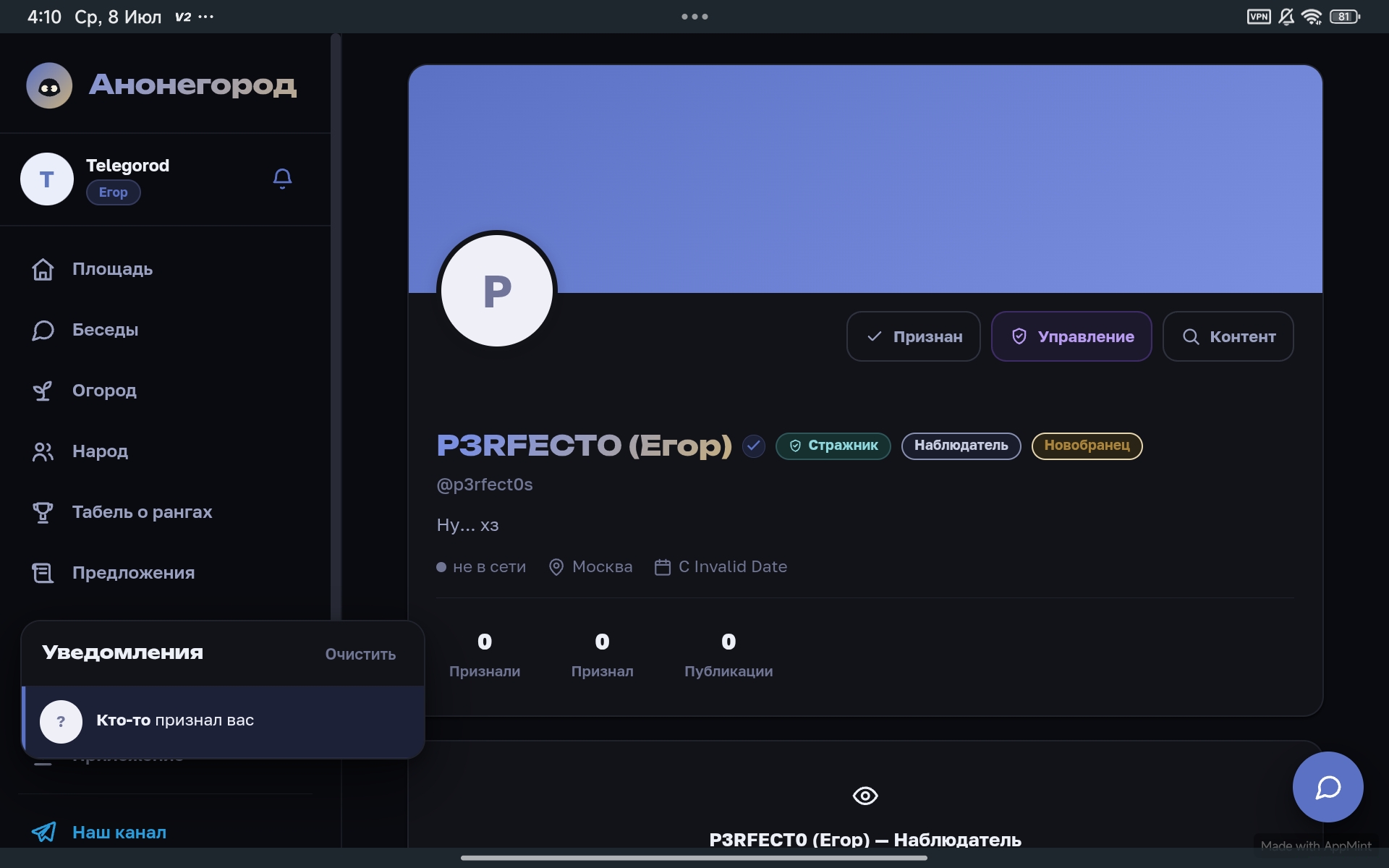Click the Анонегород logo icon
Image resolution: width=1389 pixels, height=868 pixels.
coord(49,85)
